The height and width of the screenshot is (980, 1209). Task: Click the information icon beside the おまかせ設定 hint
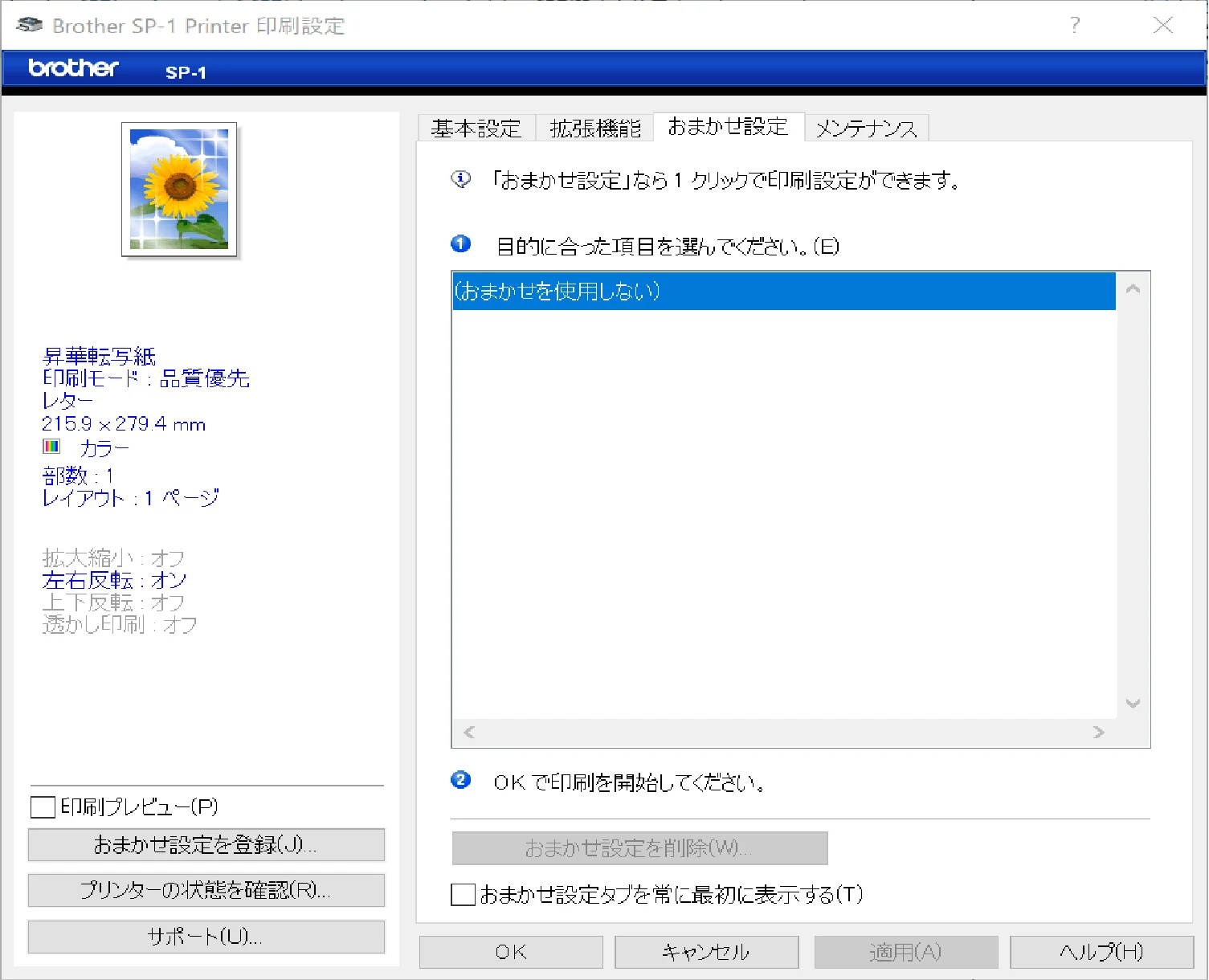point(461,179)
